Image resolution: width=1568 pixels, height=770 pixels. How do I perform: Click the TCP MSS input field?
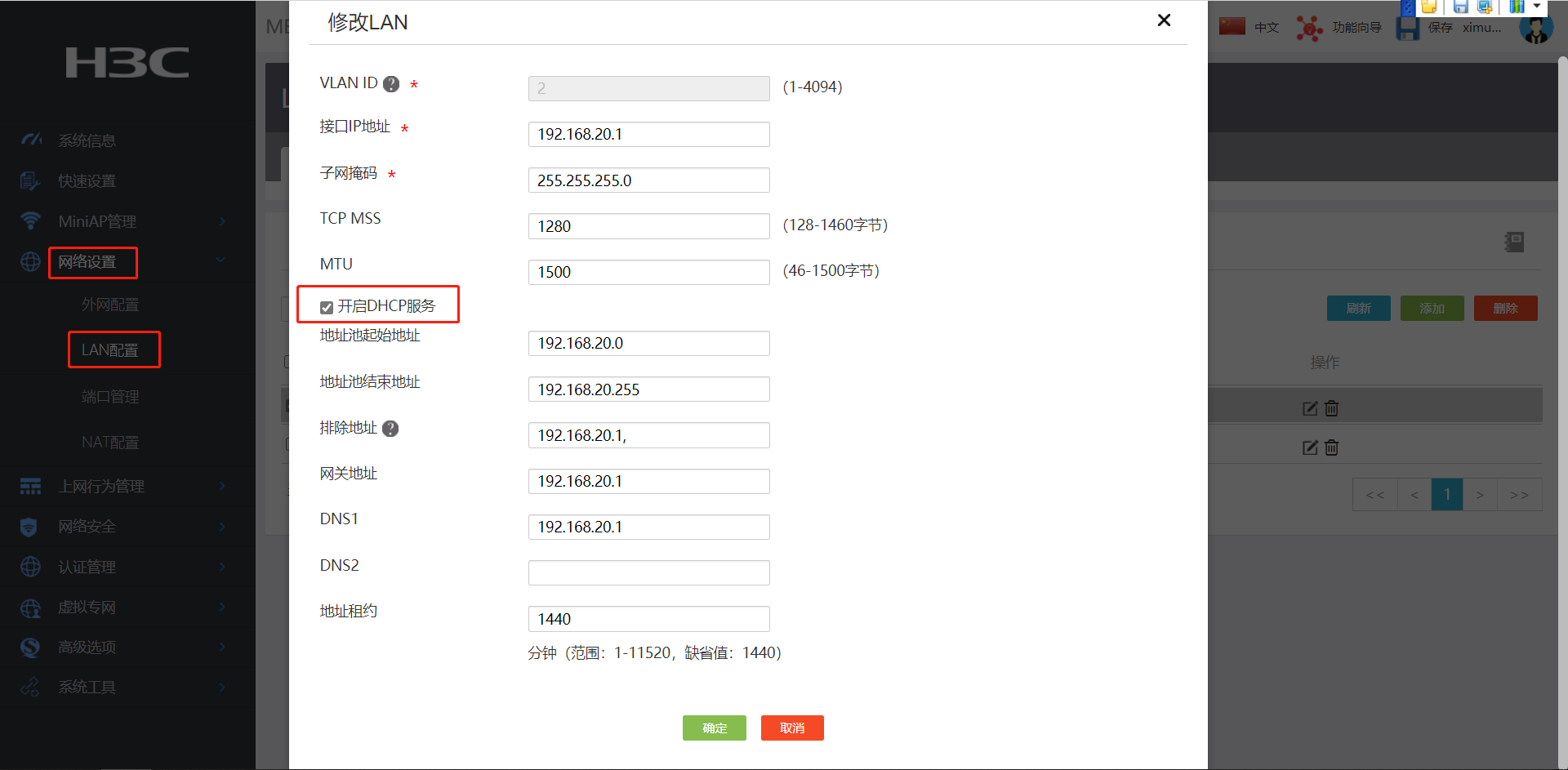pyautogui.click(x=649, y=226)
